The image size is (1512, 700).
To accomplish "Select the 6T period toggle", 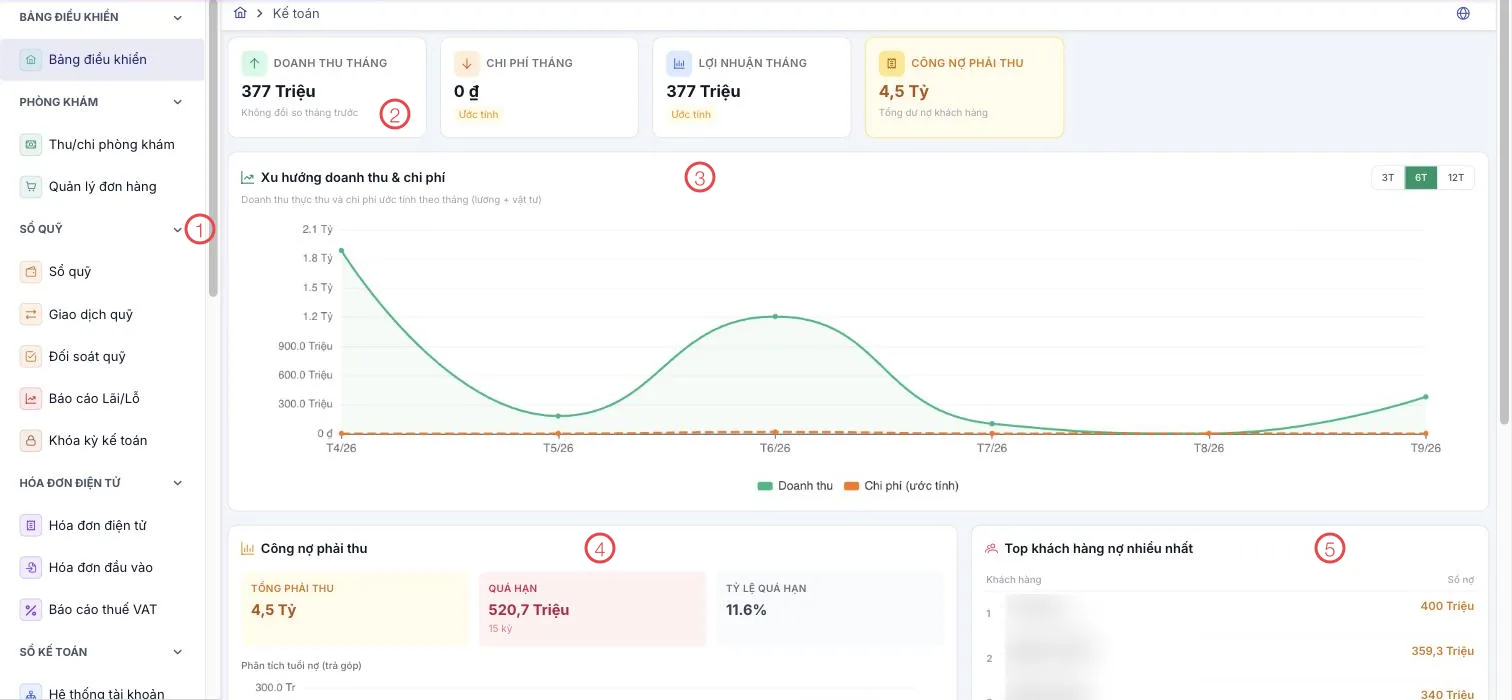I will 1421,178.
